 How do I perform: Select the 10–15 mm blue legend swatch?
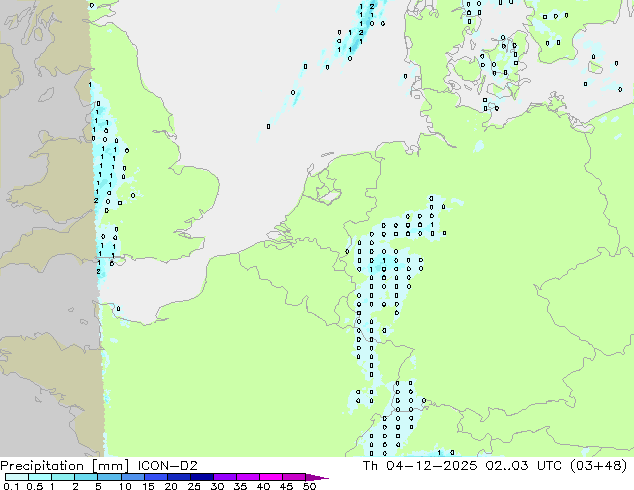[x=132, y=477]
